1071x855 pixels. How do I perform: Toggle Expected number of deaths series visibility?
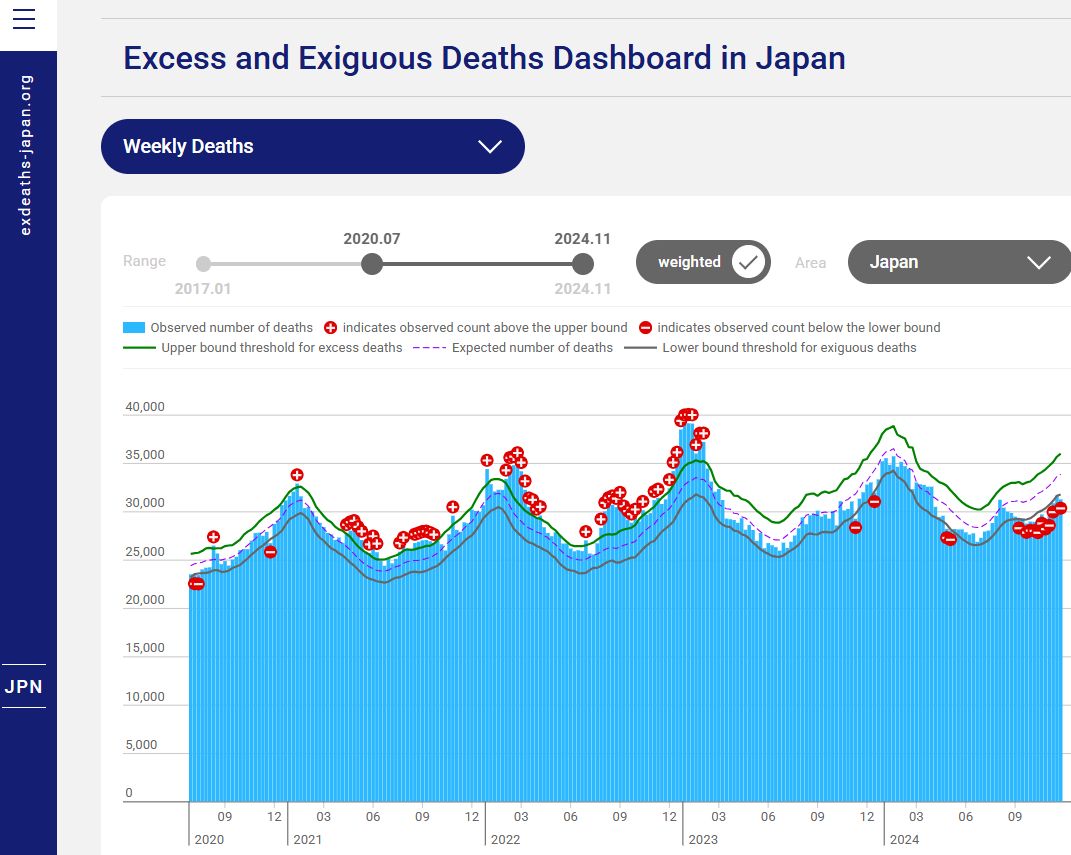[532, 348]
